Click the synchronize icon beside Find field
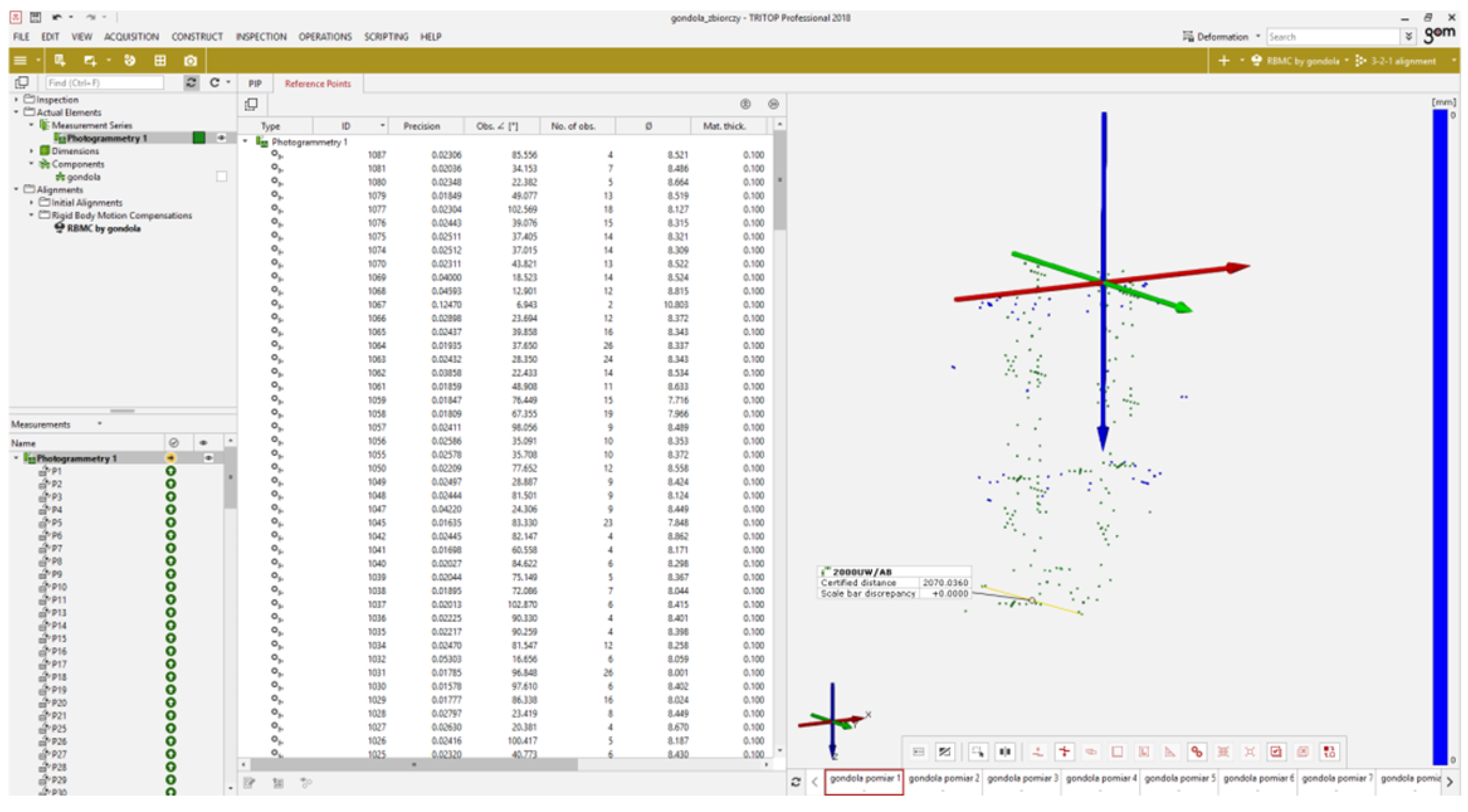This screenshot has width=1468, height=812. [x=191, y=82]
